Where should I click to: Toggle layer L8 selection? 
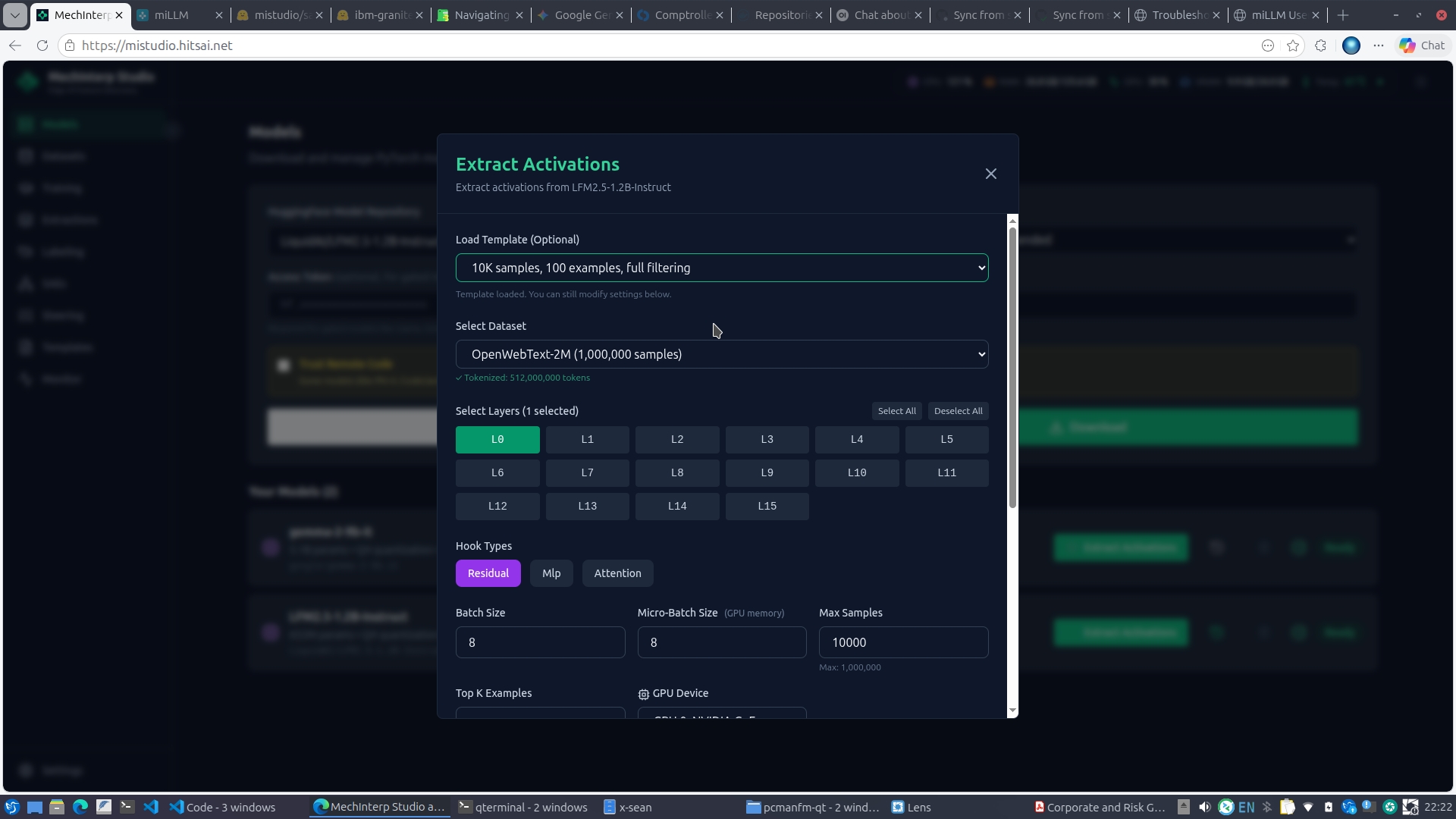tap(677, 473)
